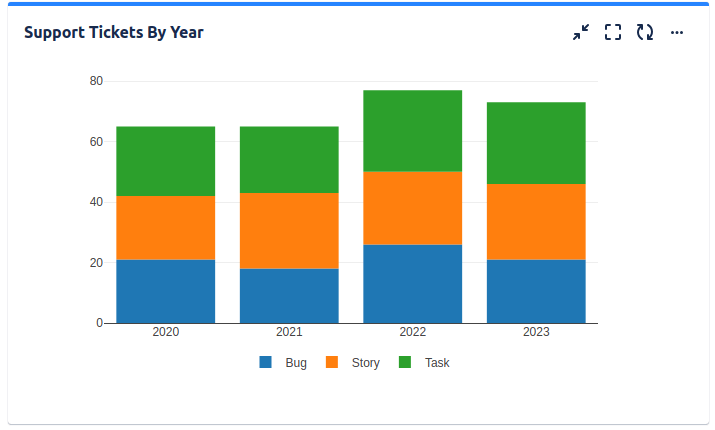Select the orange Story segment for 2021
The image size is (715, 430).
289,231
